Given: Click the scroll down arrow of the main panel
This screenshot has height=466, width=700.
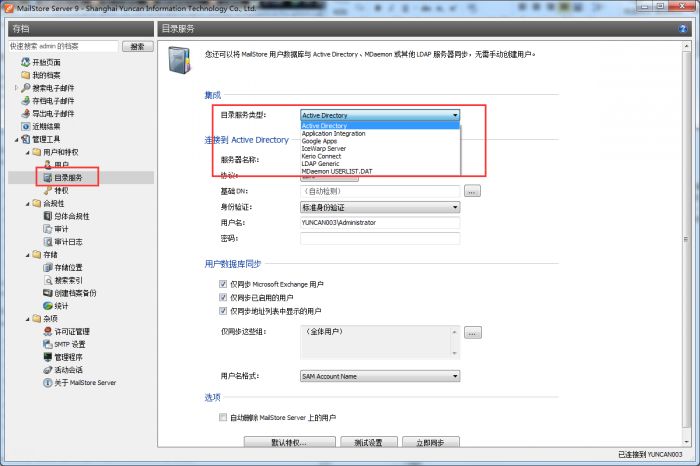Looking at the screenshot, I should click(687, 442).
